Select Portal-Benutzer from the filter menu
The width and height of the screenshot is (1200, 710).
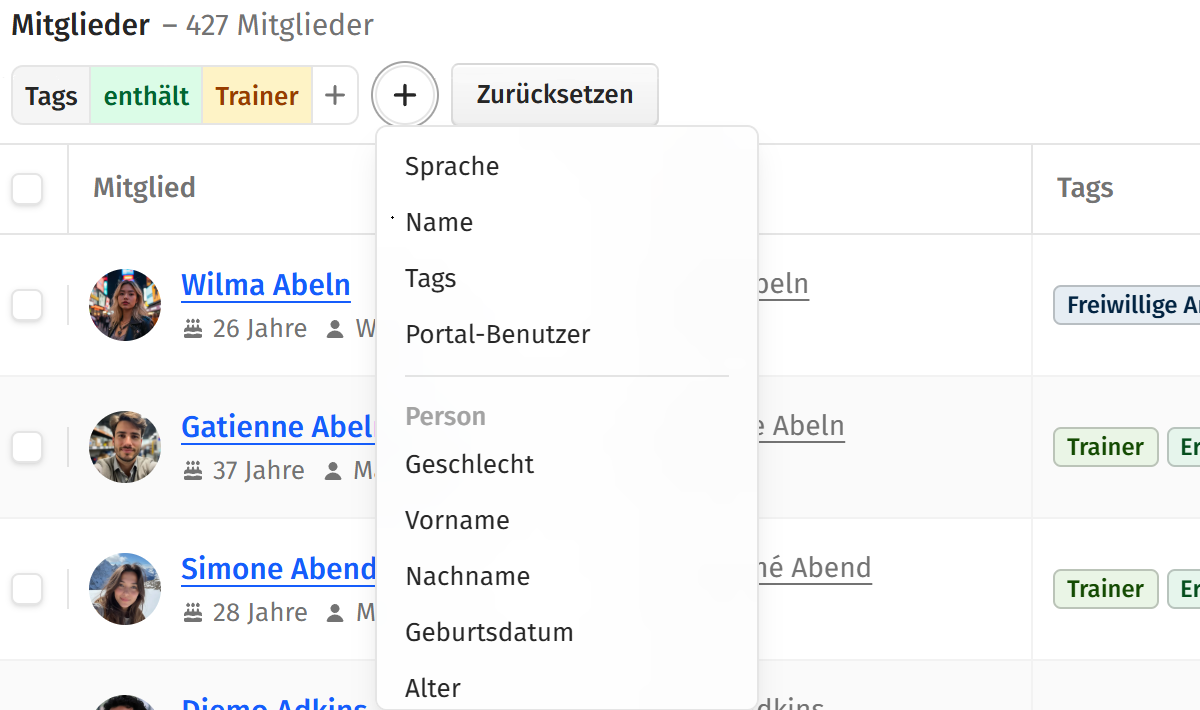[497, 334]
